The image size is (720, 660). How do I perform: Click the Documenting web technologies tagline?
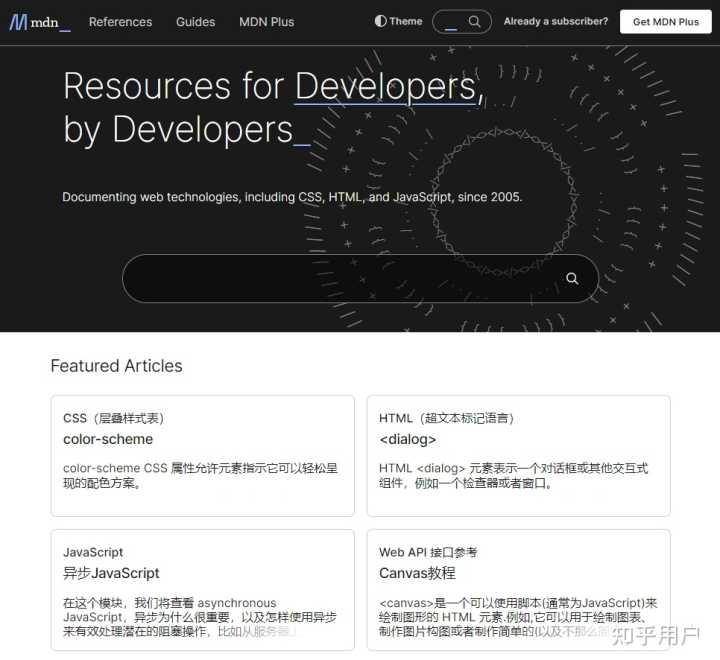tap(292, 197)
